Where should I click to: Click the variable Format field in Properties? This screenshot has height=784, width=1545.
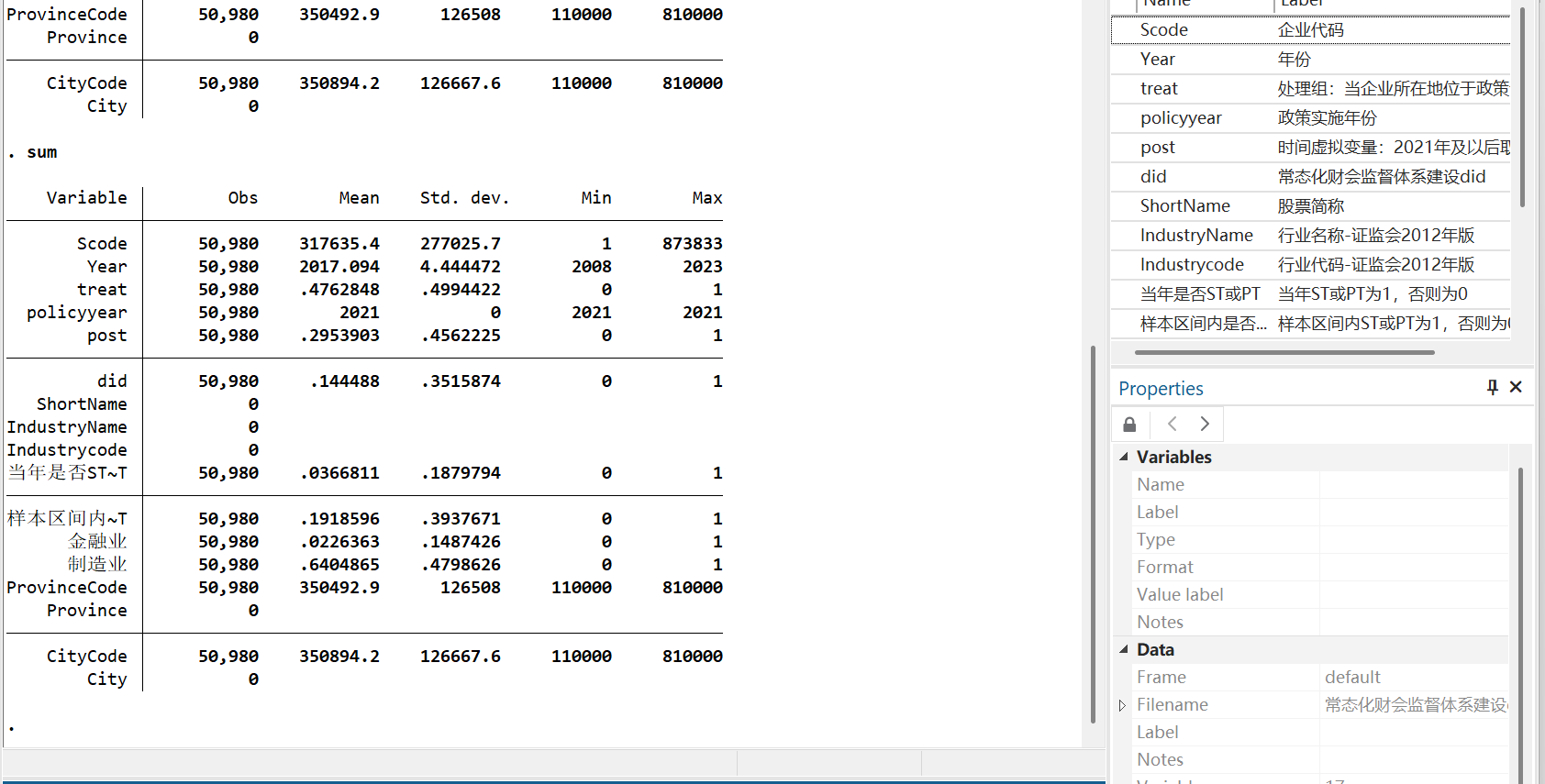pyautogui.click(x=1414, y=568)
